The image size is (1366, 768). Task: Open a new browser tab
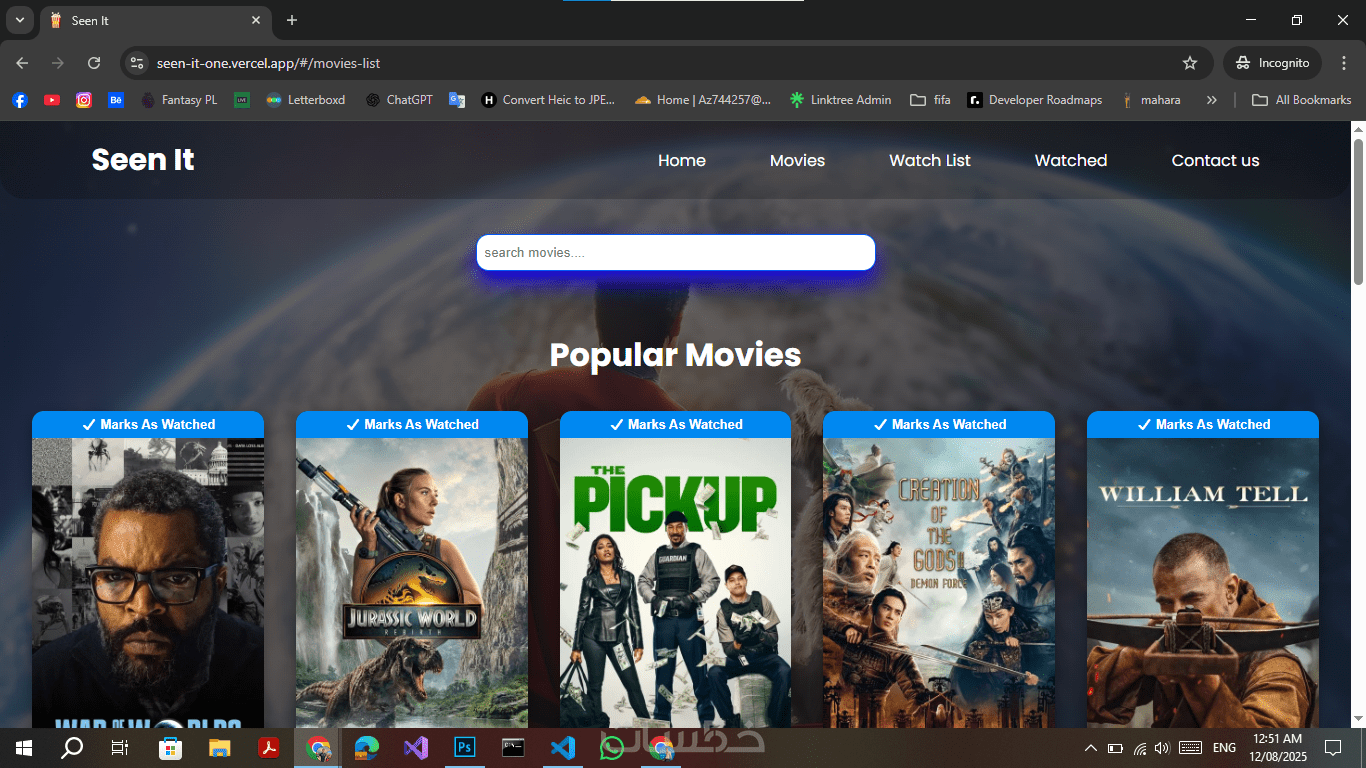point(292,20)
